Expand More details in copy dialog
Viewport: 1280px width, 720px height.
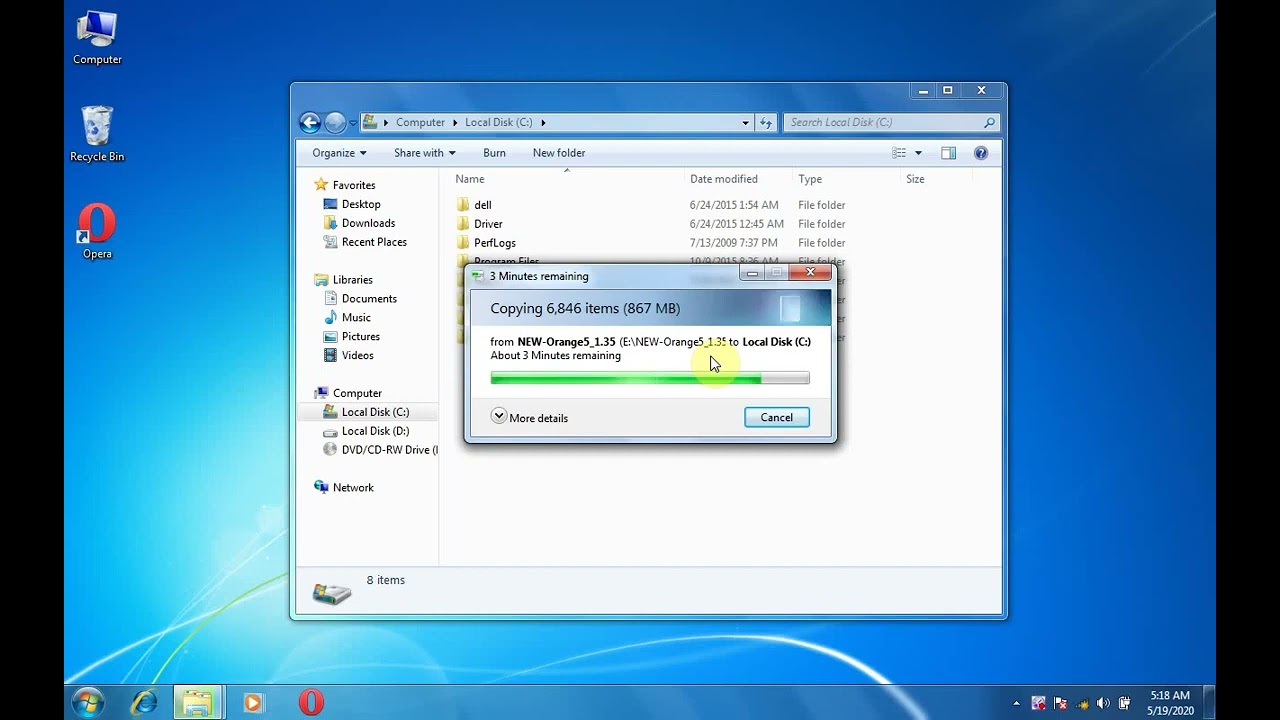click(529, 417)
